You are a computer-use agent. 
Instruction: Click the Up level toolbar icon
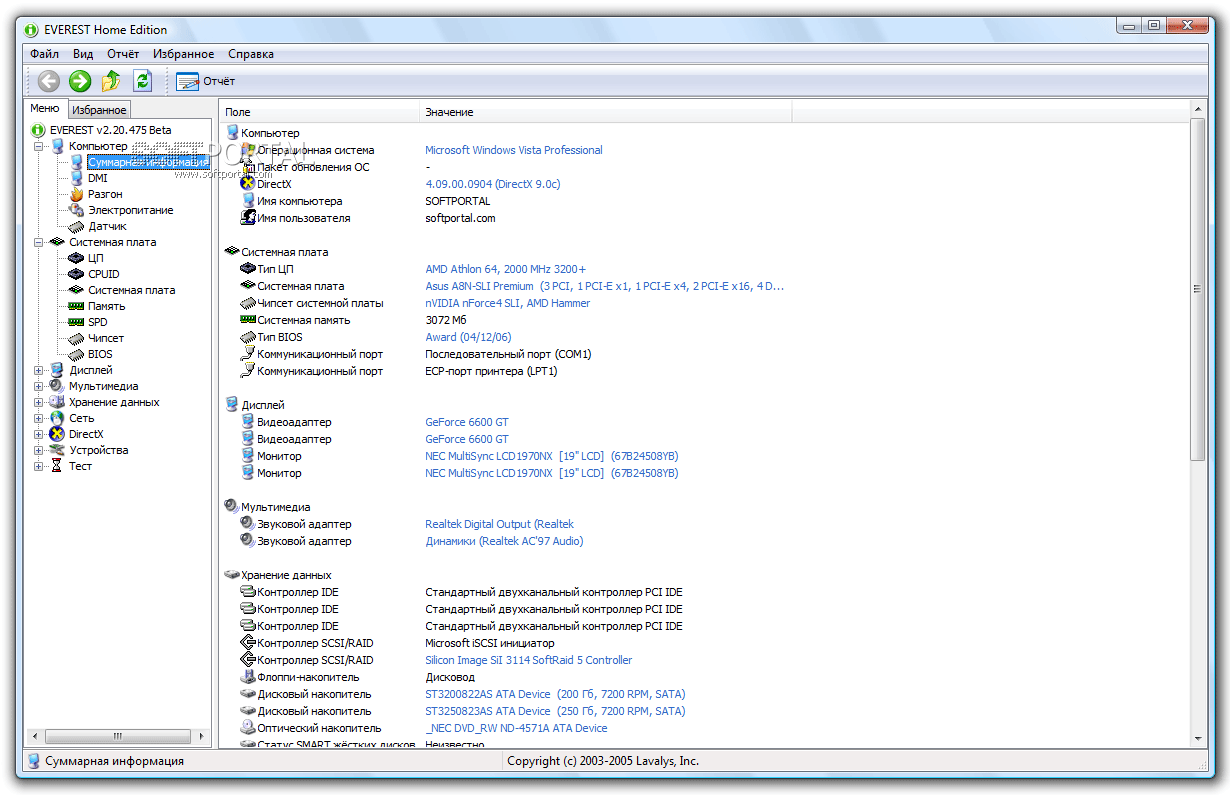point(111,81)
